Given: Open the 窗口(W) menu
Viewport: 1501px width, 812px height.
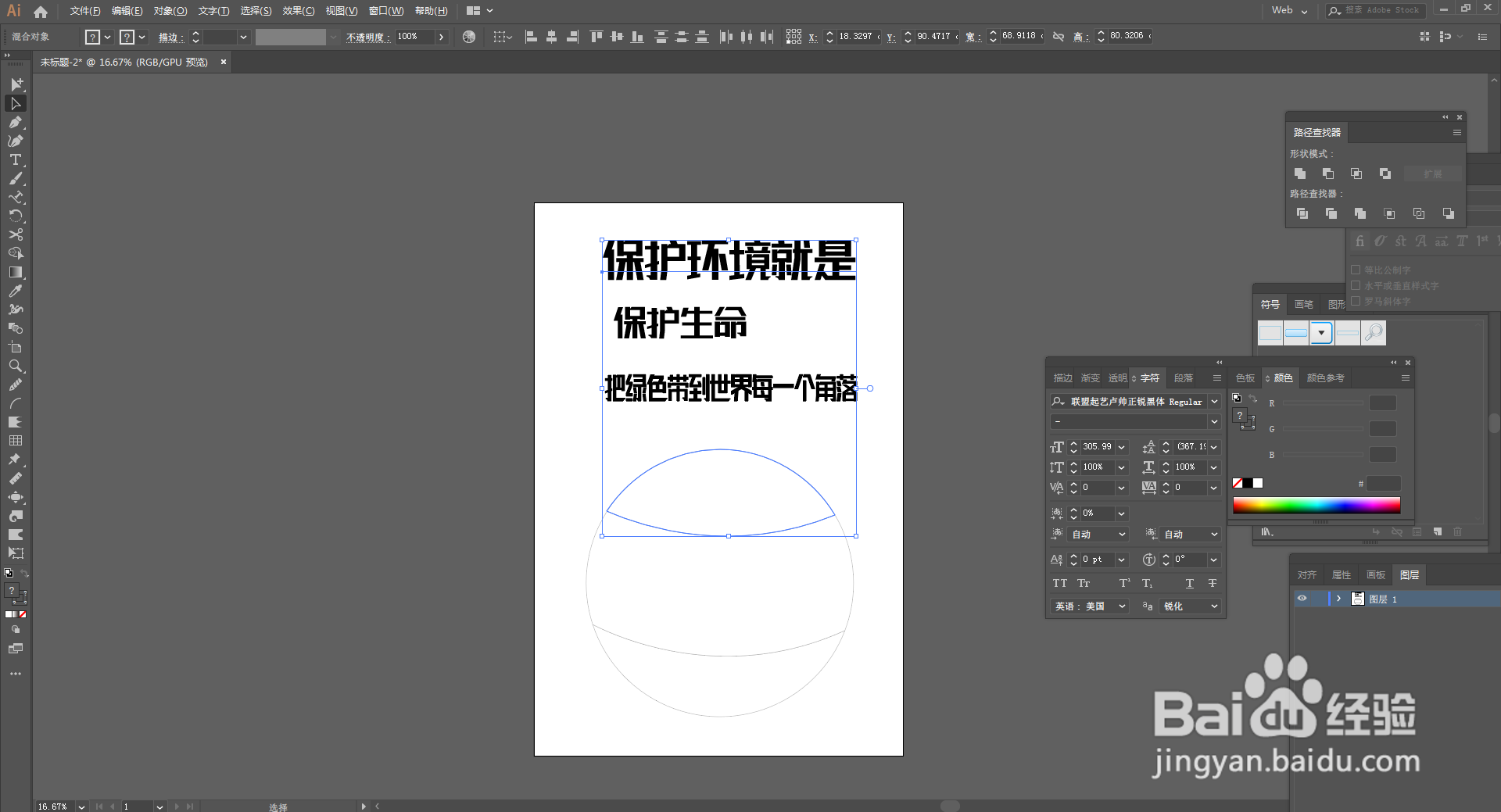Looking at the screenshot, I should tap(386, 11).
